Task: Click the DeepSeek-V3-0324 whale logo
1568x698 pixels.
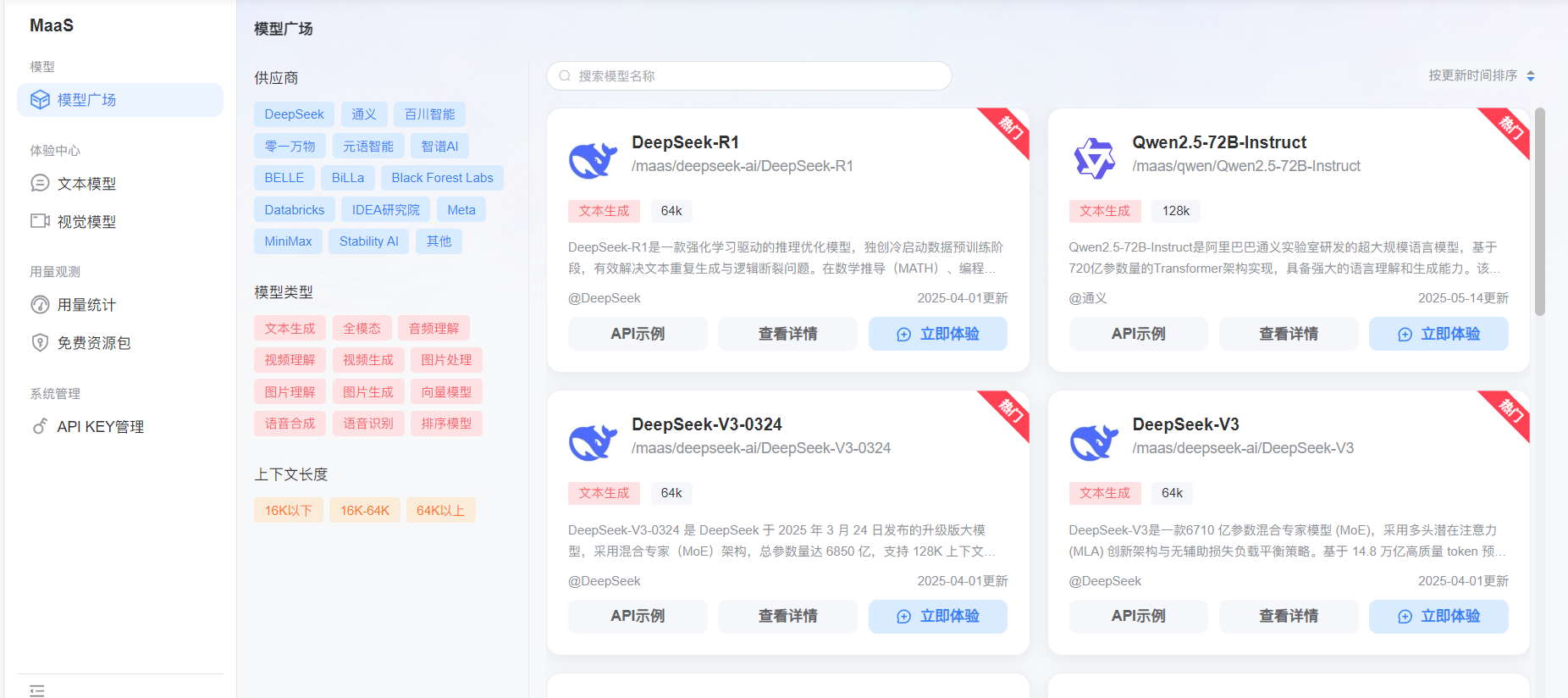Action: click(594, 441)
